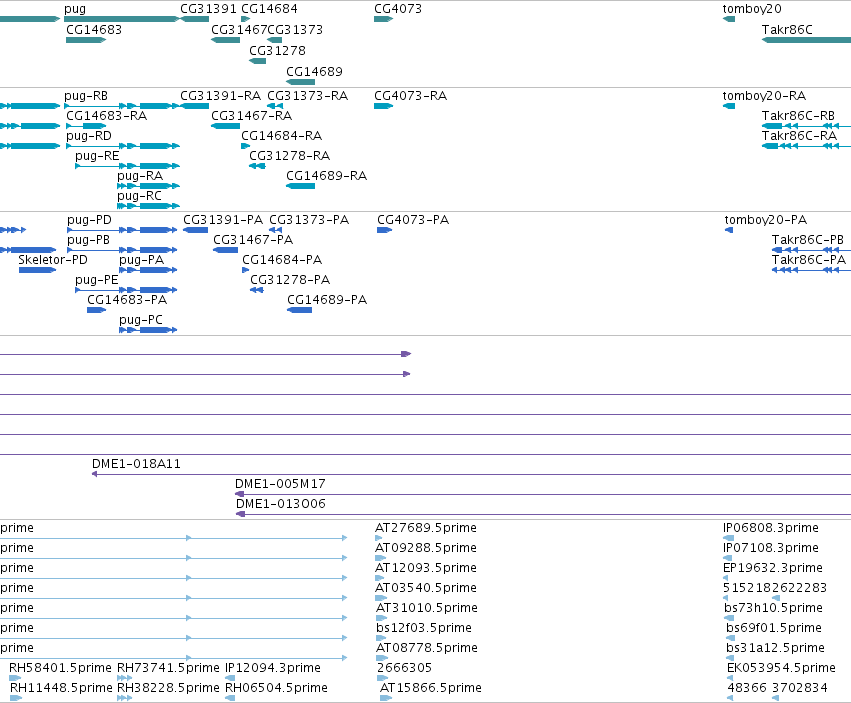Select the pug-RC transcript label
Image resolution: width=851 pixels, height=703 pixels.
[139, 196]
